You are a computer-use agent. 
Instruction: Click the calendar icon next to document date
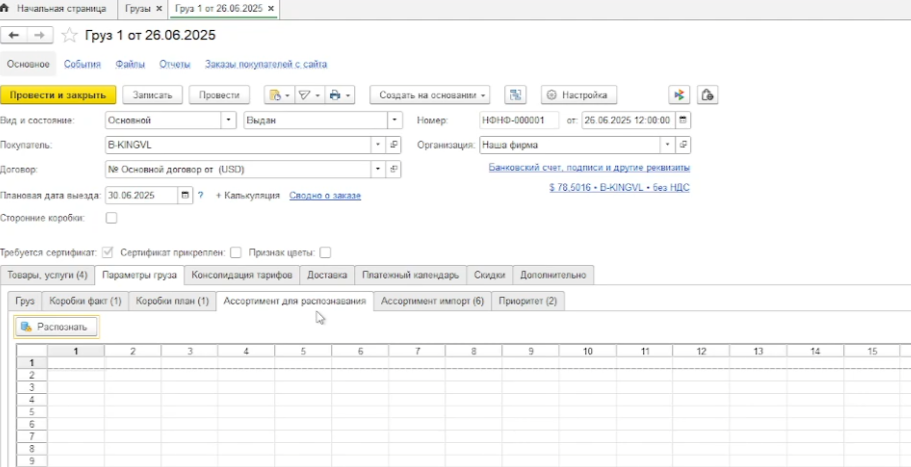coord(683,120)
